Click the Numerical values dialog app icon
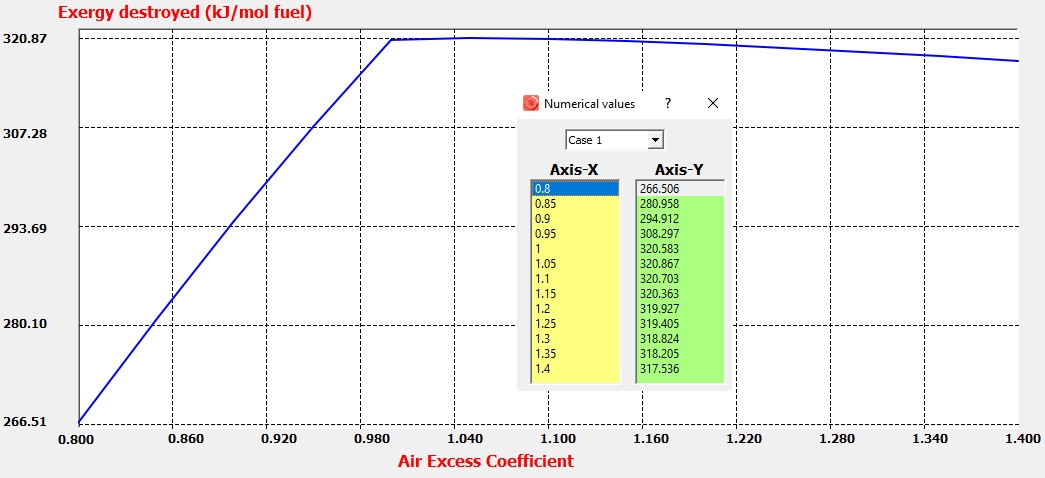 pyautogui.click(x=531, y=103)
